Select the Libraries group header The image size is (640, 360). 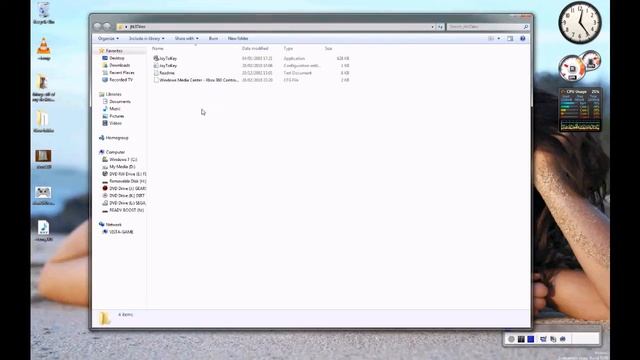coord(113,94)
